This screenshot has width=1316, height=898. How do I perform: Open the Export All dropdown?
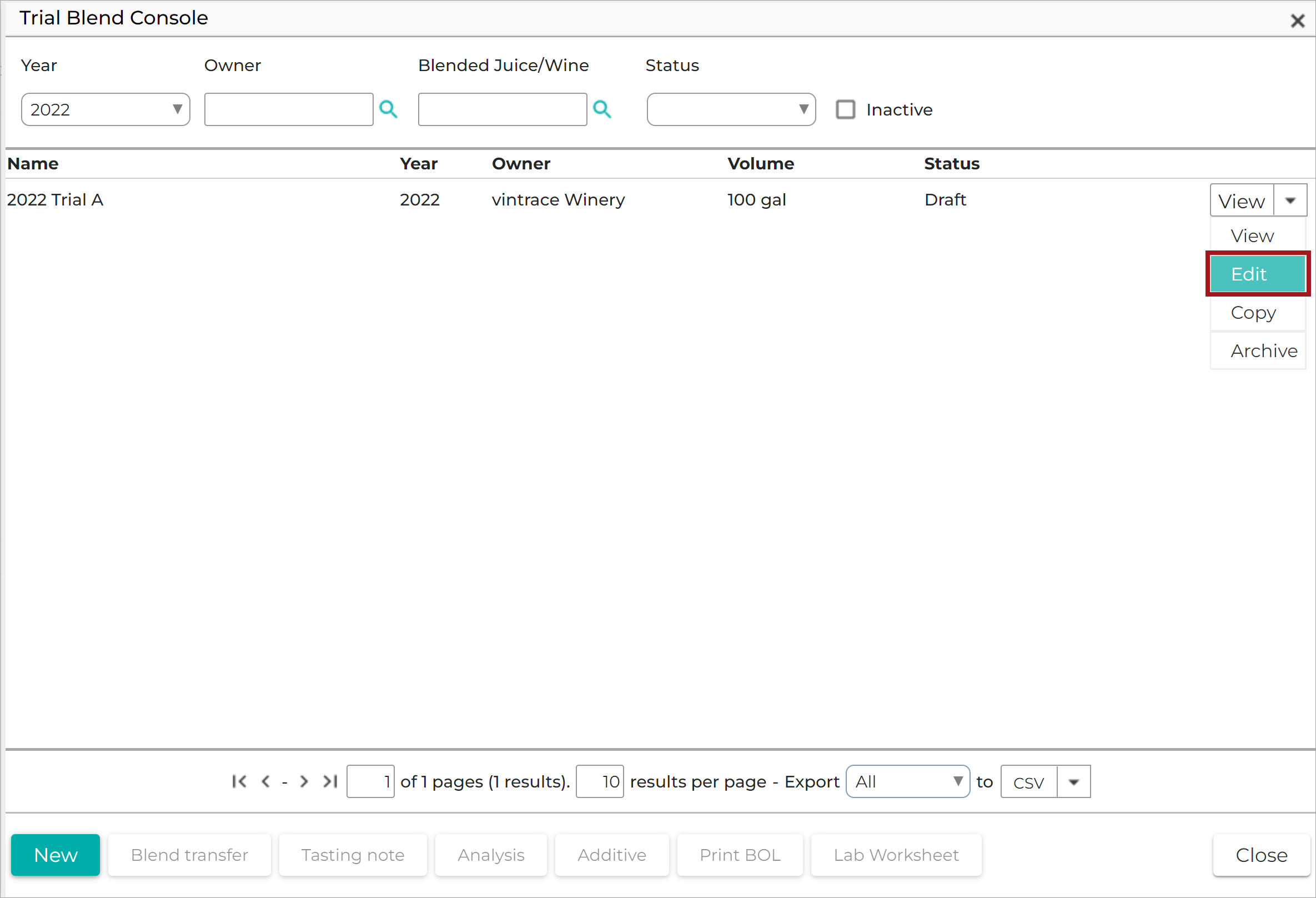[x=908, y=781]
